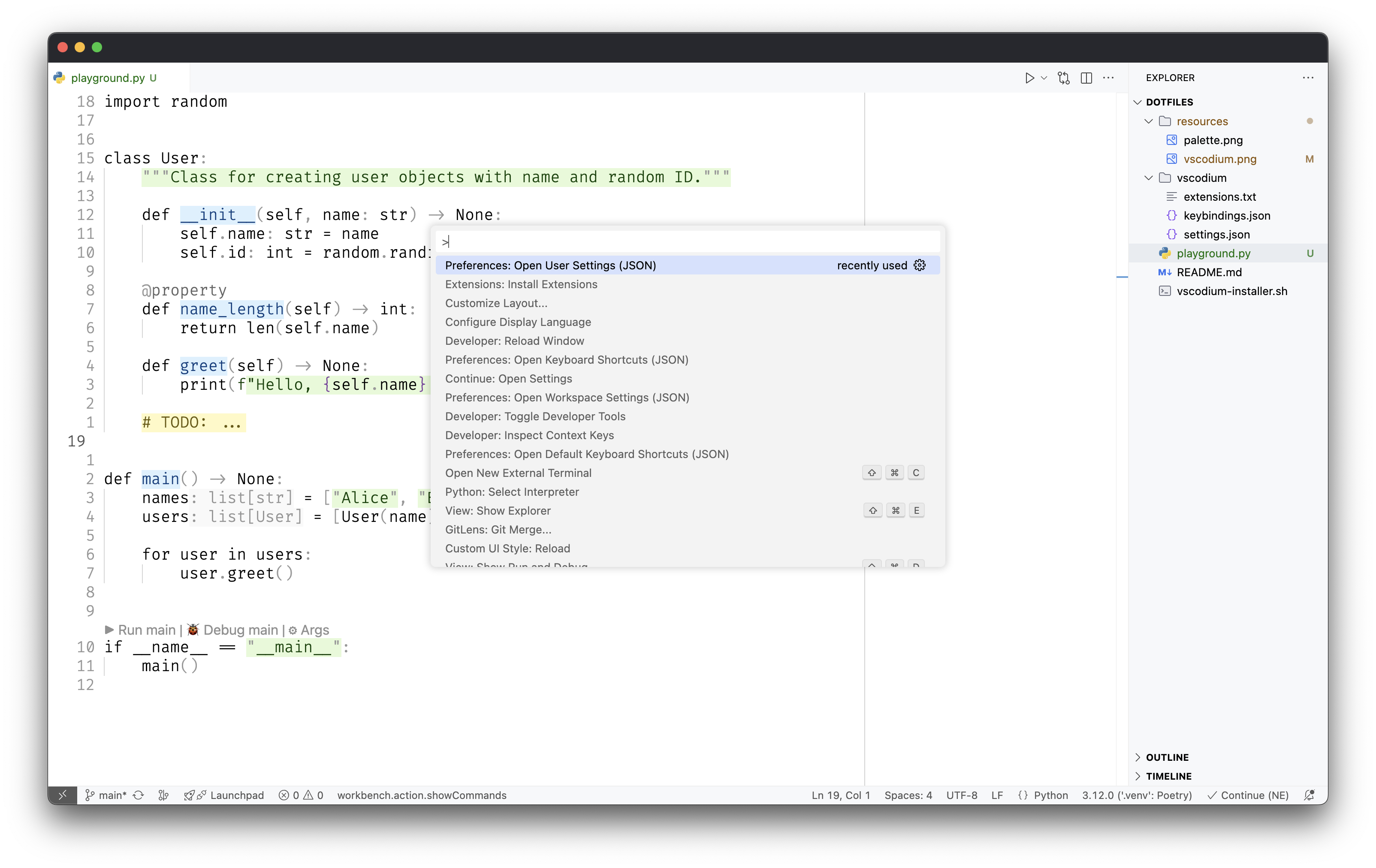1376x868 pixels.
Task: Toggle notifications bell in status bar
Action: tap(1309, 795)
